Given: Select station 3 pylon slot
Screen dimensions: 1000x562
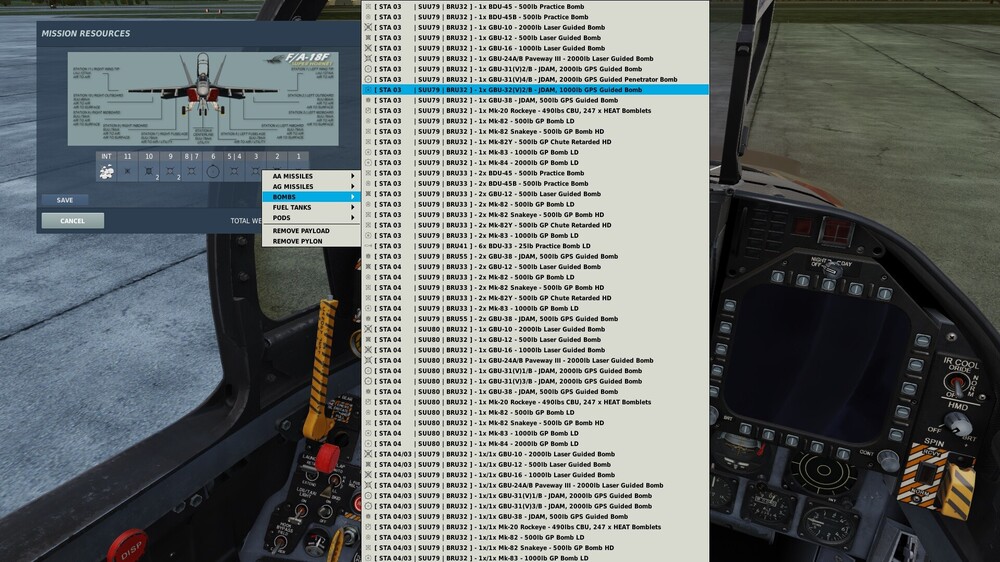Looking at the screenshot, I should pos(256,171).
